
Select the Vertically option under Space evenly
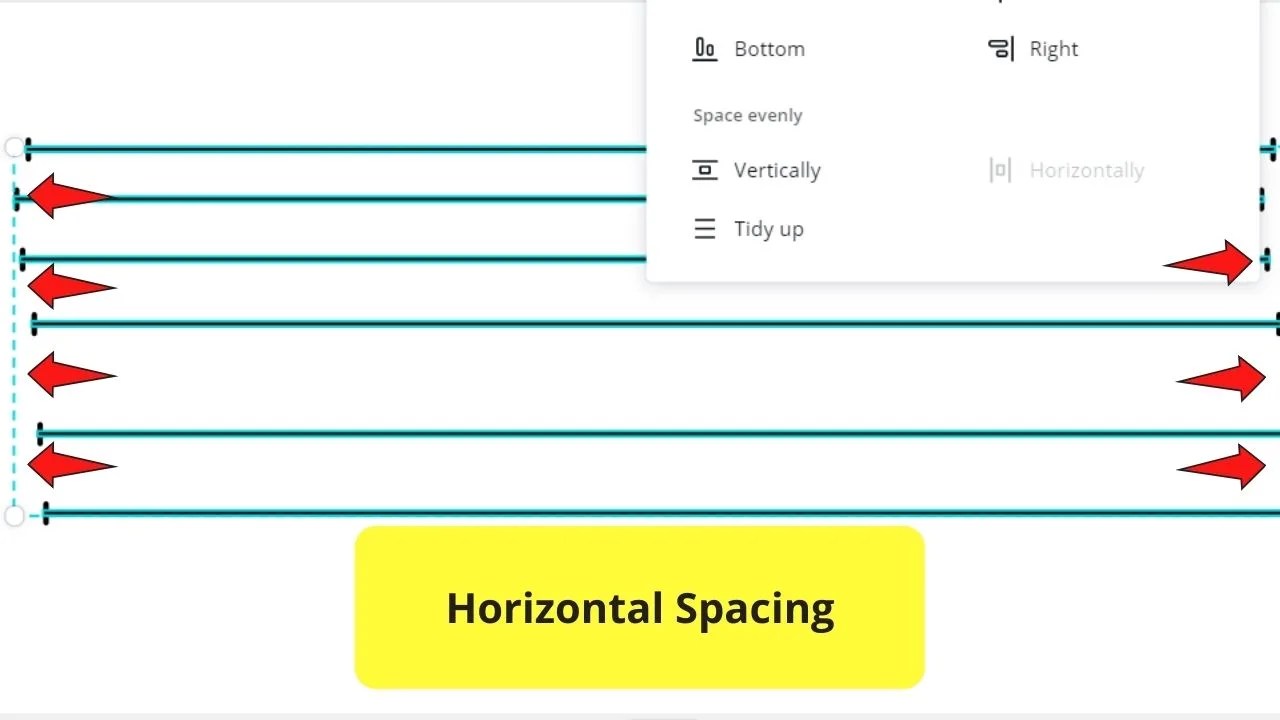tap(778, 170)
